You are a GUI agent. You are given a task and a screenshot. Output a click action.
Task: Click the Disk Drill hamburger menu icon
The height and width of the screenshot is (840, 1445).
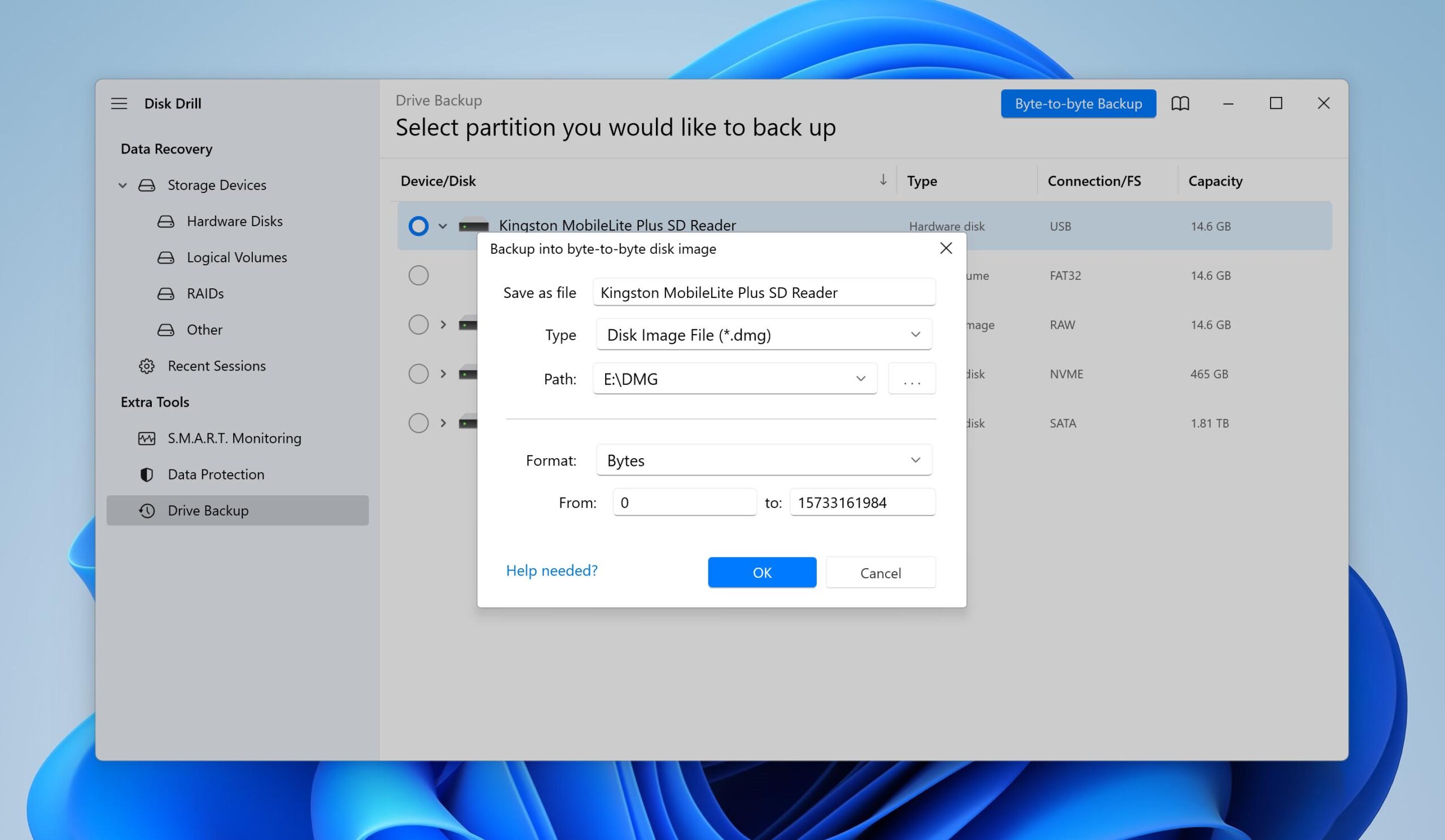[x=118, y=103]
